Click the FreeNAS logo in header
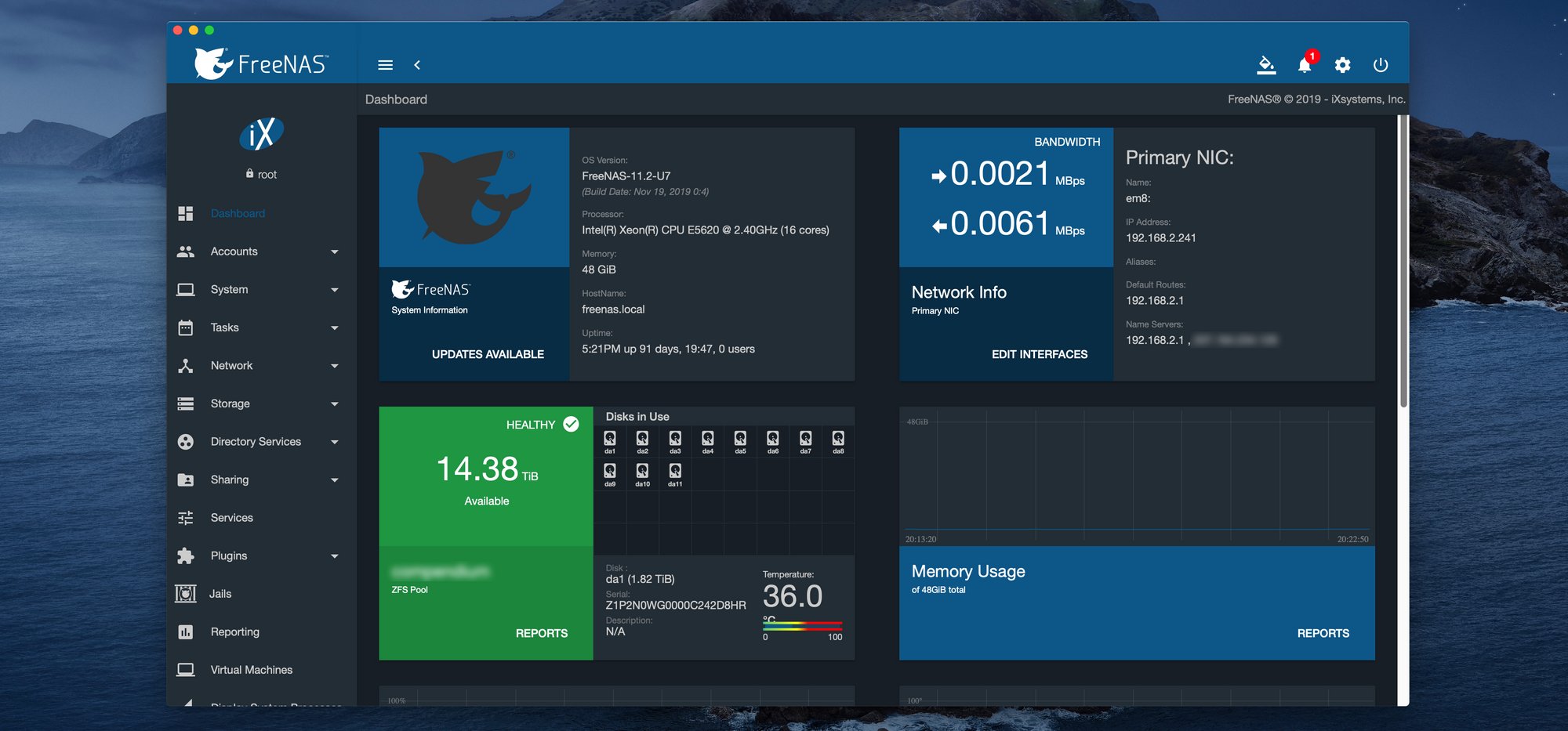This screenshot has width=1568, height=731. [x=262, y=63]
